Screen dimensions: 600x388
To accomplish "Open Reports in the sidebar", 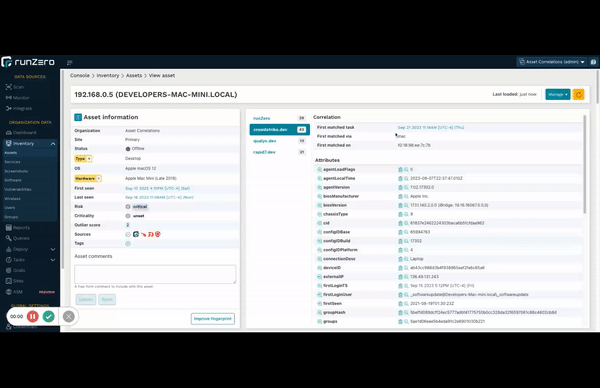I will [x=18, y=227].
